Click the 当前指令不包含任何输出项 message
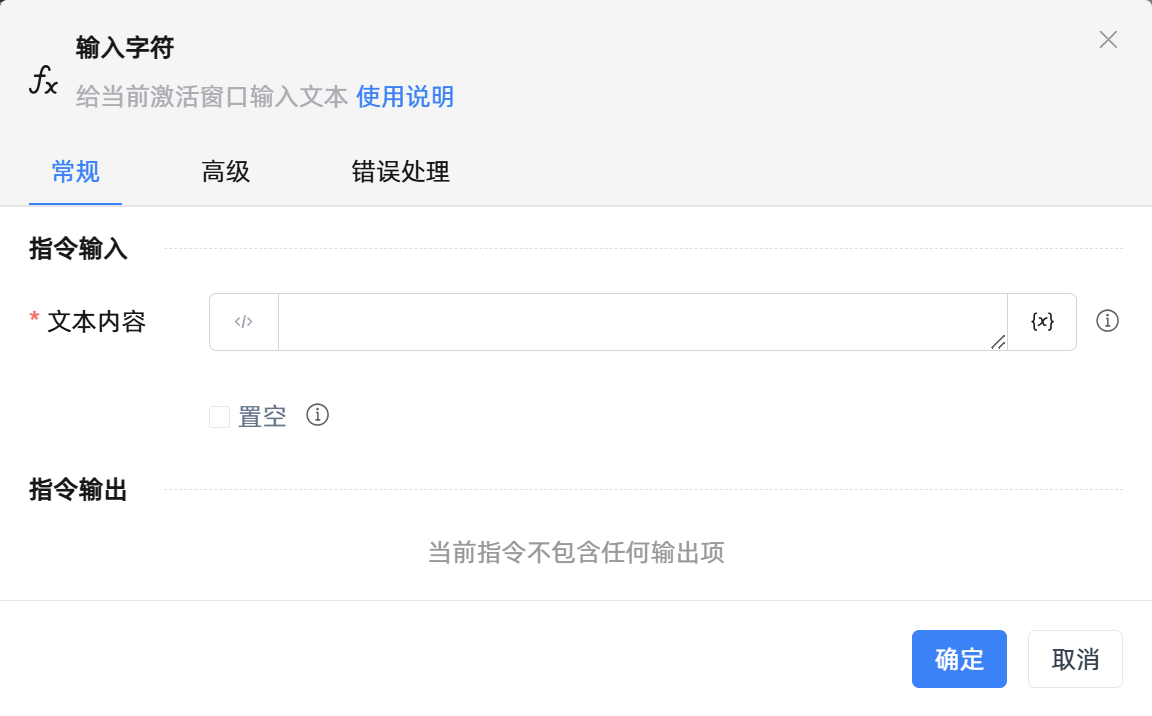The image size is (1152, 716). tap(576, 552)
